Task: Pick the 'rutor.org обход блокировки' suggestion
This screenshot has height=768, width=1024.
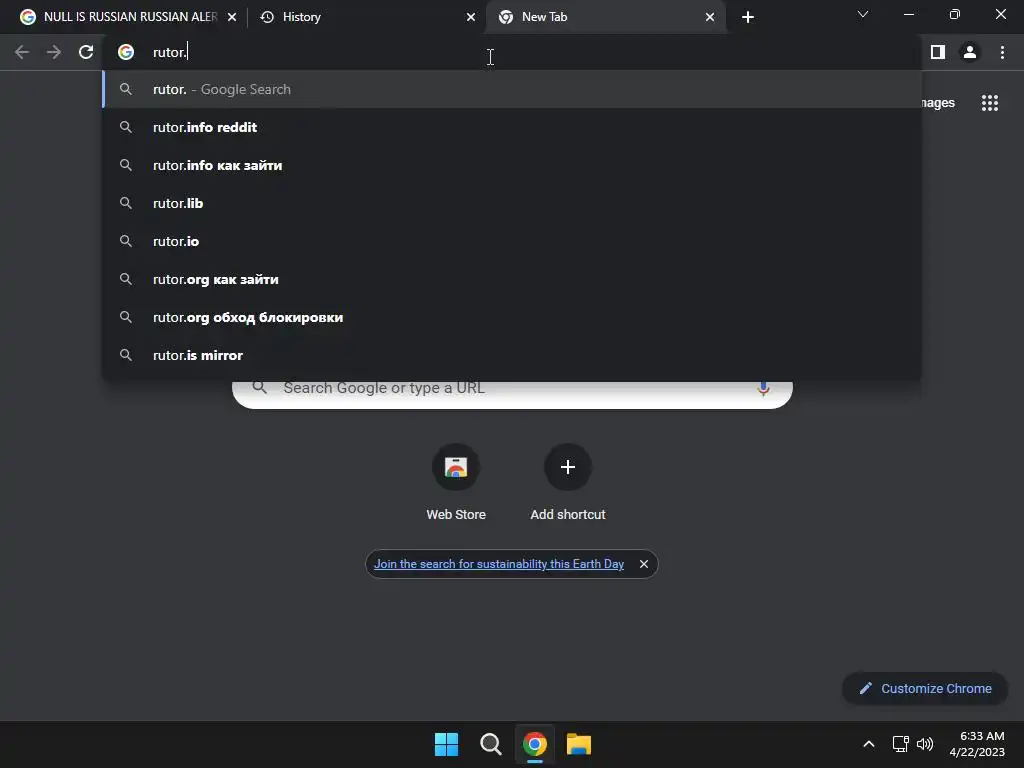Action: coord(512,317)
